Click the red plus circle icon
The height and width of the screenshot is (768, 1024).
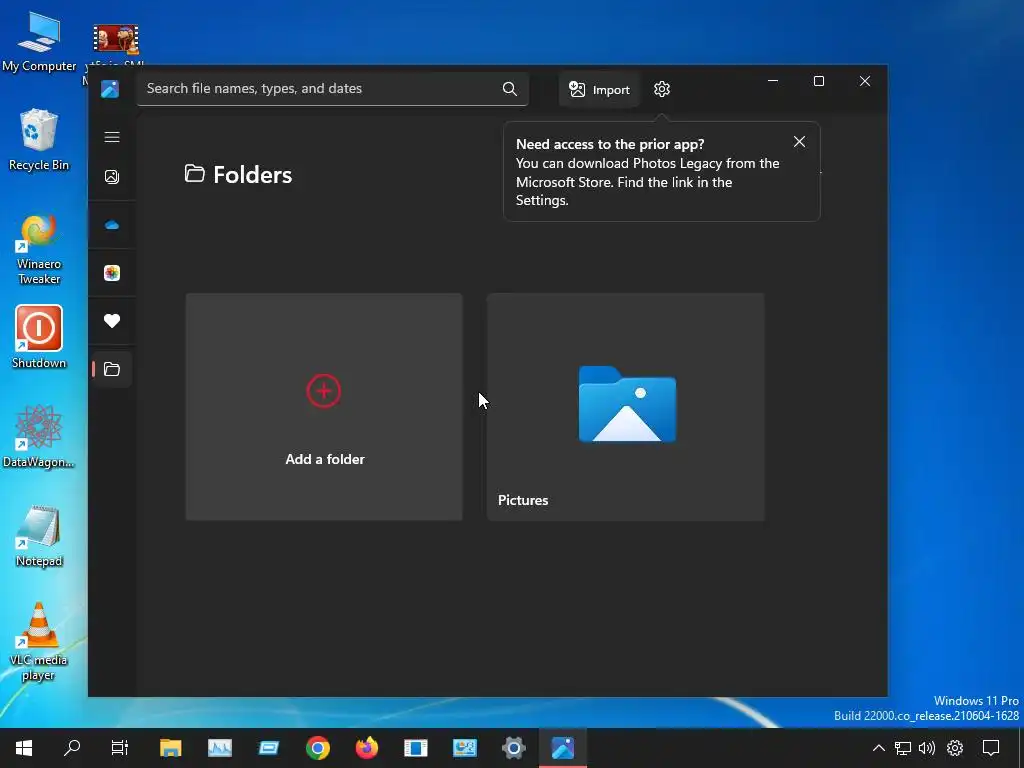pyautogui.click(x=324, y=391)
